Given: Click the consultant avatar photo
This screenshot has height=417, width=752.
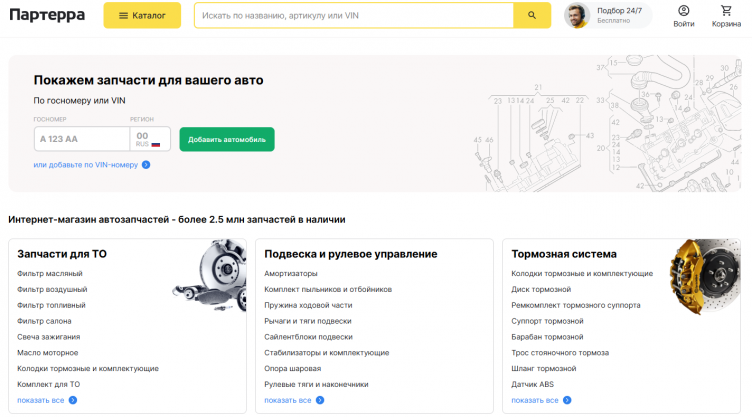Looking at the screenshot, I should (576, 15).
